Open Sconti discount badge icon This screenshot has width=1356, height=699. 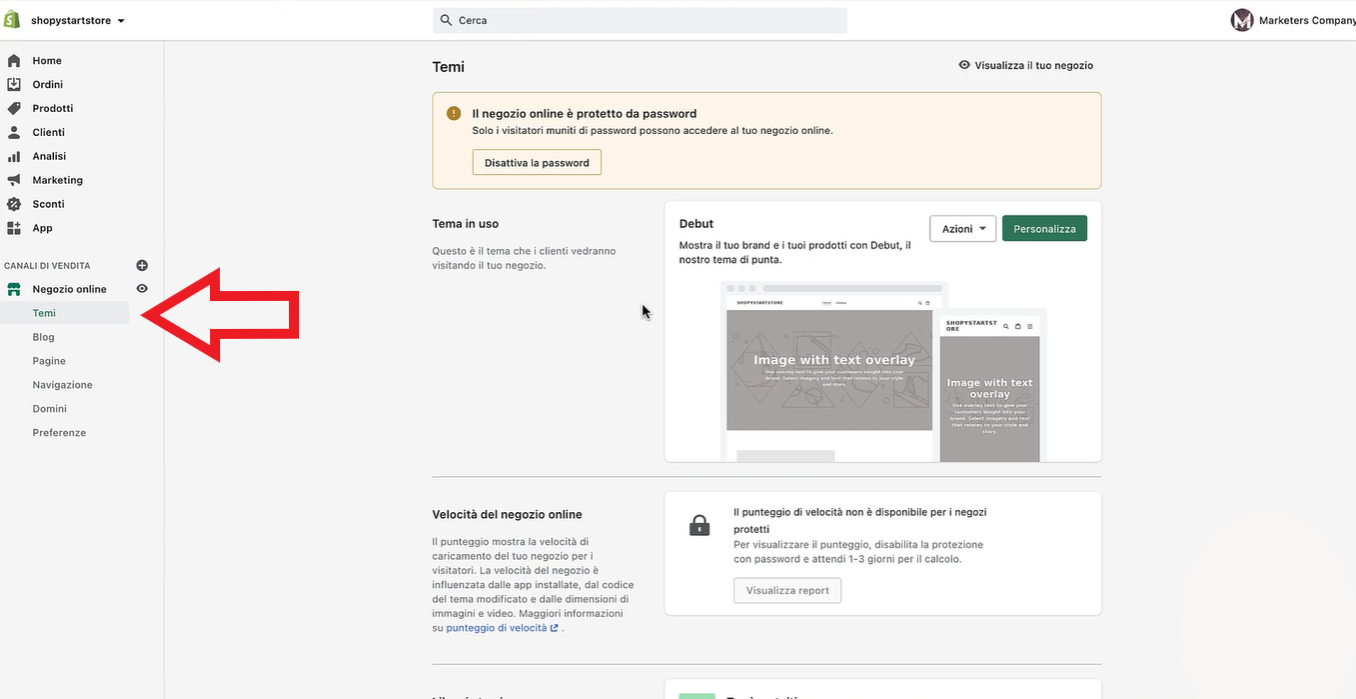tap(14, 204)
